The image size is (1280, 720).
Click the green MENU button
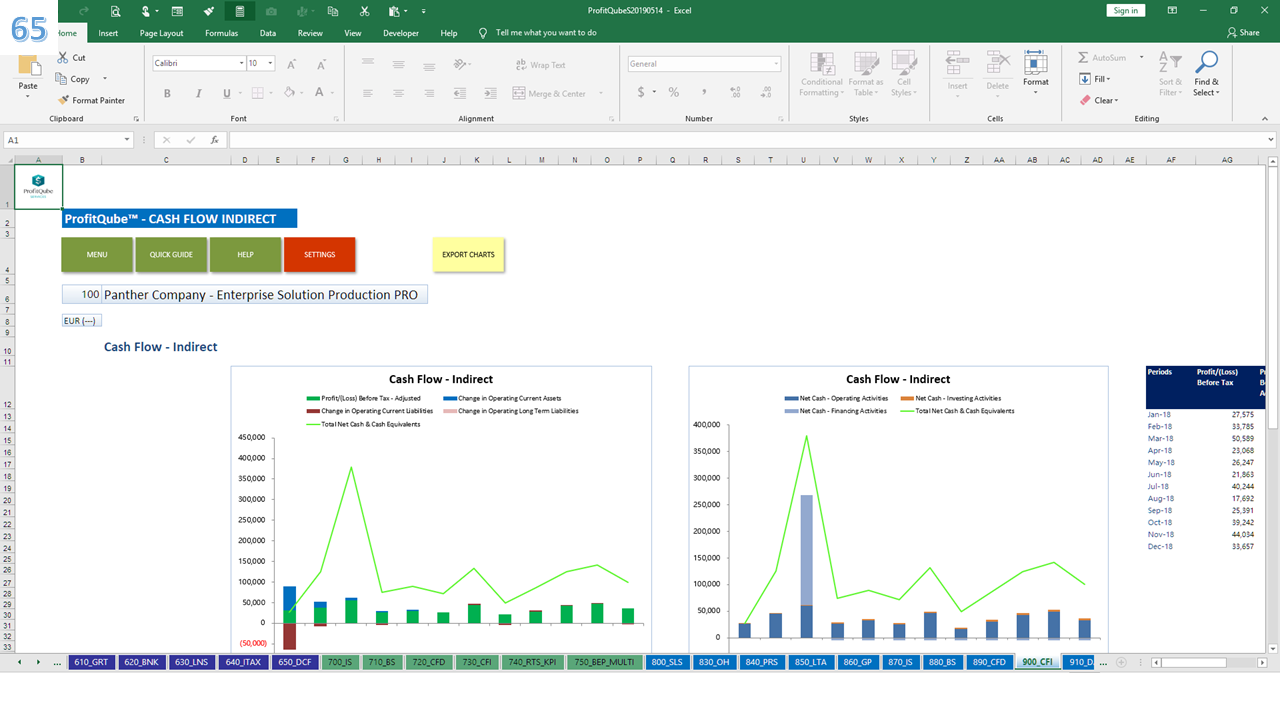(97, 254)
